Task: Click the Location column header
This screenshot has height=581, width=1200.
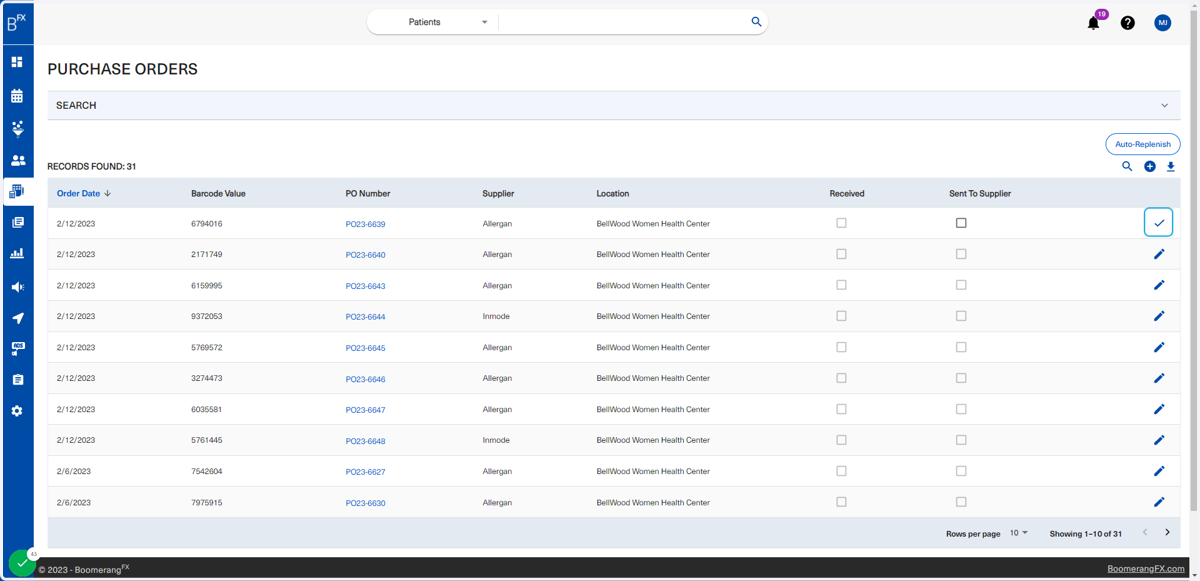Action: click(613, 193)
